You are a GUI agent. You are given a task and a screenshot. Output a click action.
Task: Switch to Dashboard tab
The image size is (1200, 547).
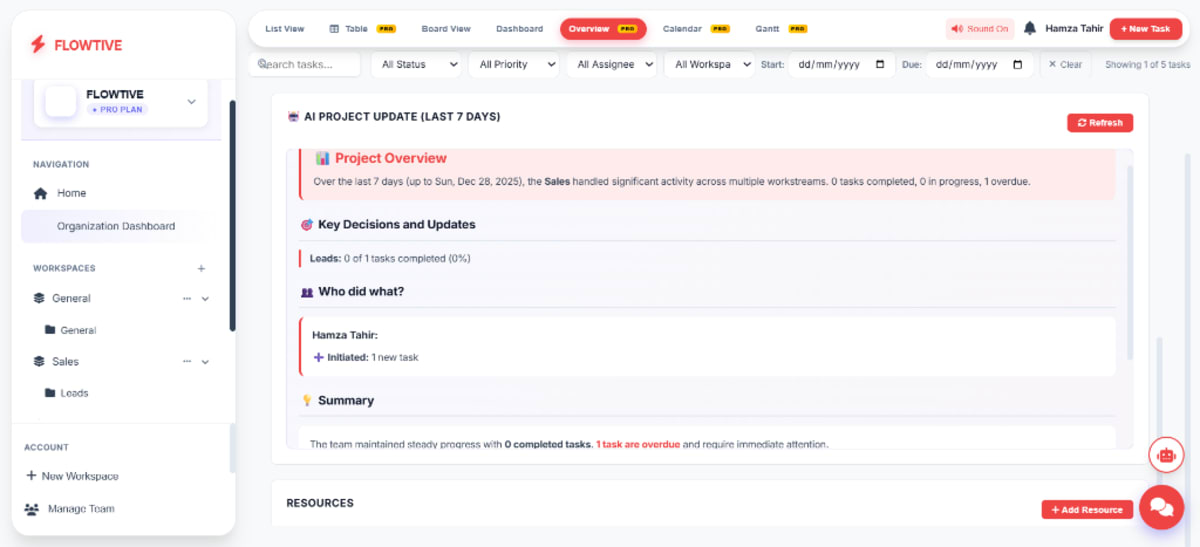coord(519,29)
